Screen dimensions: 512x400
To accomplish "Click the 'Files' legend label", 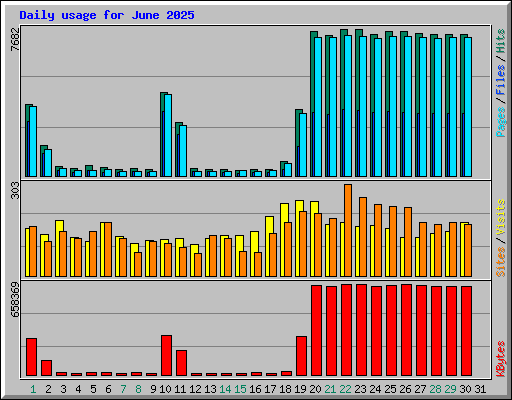I will 501,80.
